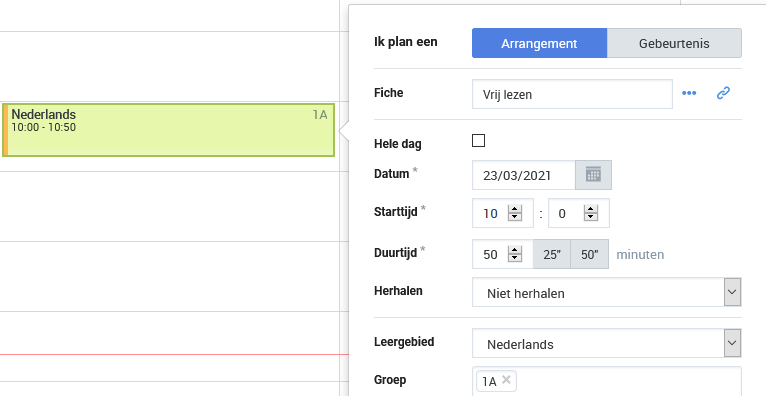This screenshot has height=396, width=766.
Task: Increase start minutes with the up arrow
Action: pyautogui.click(x=591, y=209)
